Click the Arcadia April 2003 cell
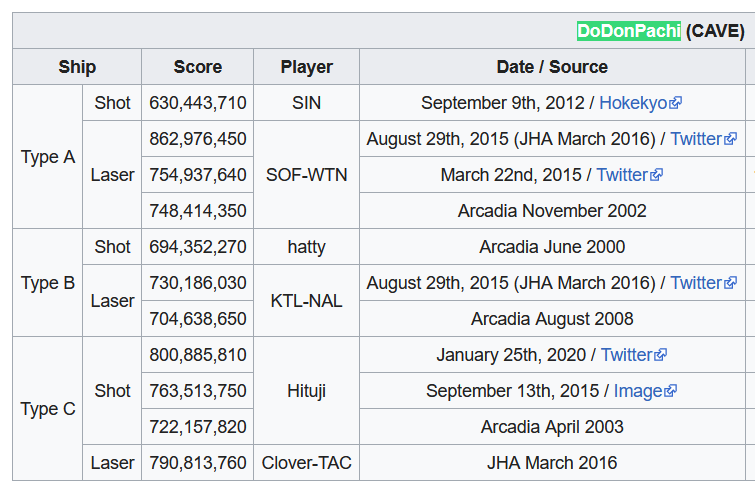The height and width of the screenshot is (500, 755). [552, 427]
